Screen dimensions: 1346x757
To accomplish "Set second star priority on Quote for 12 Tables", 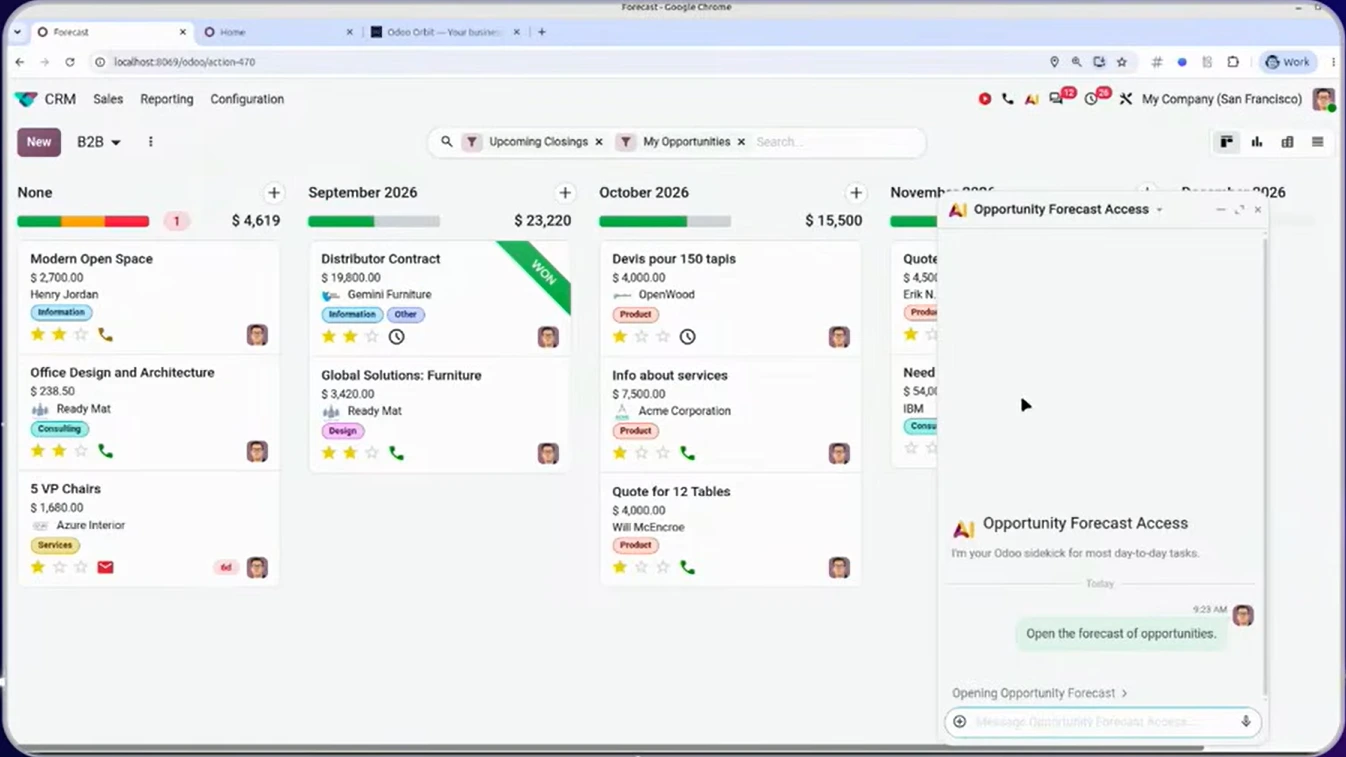I will [x=641, y=567].
